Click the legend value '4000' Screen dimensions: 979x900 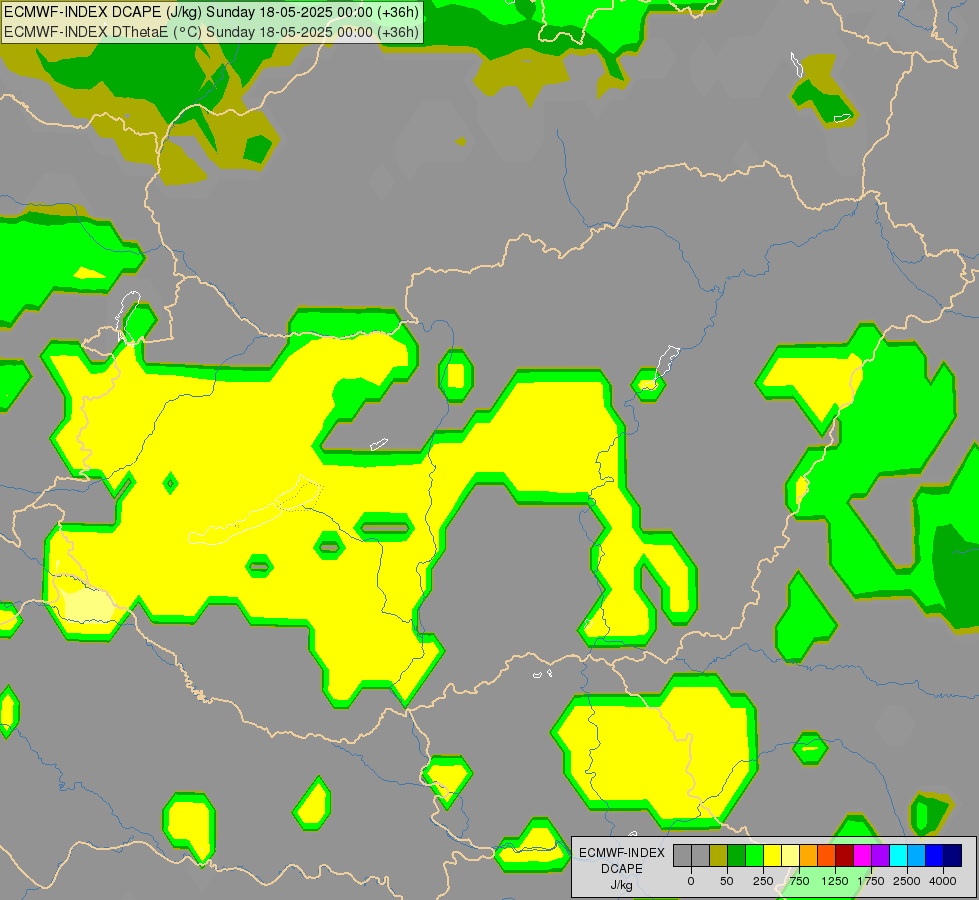[x=943, y=881]
